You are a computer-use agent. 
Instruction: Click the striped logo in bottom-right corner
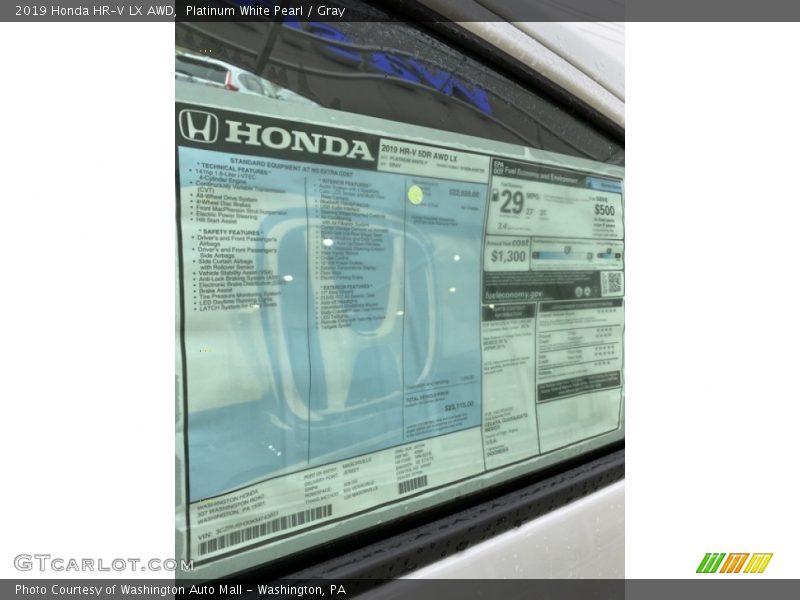[735, 563]
